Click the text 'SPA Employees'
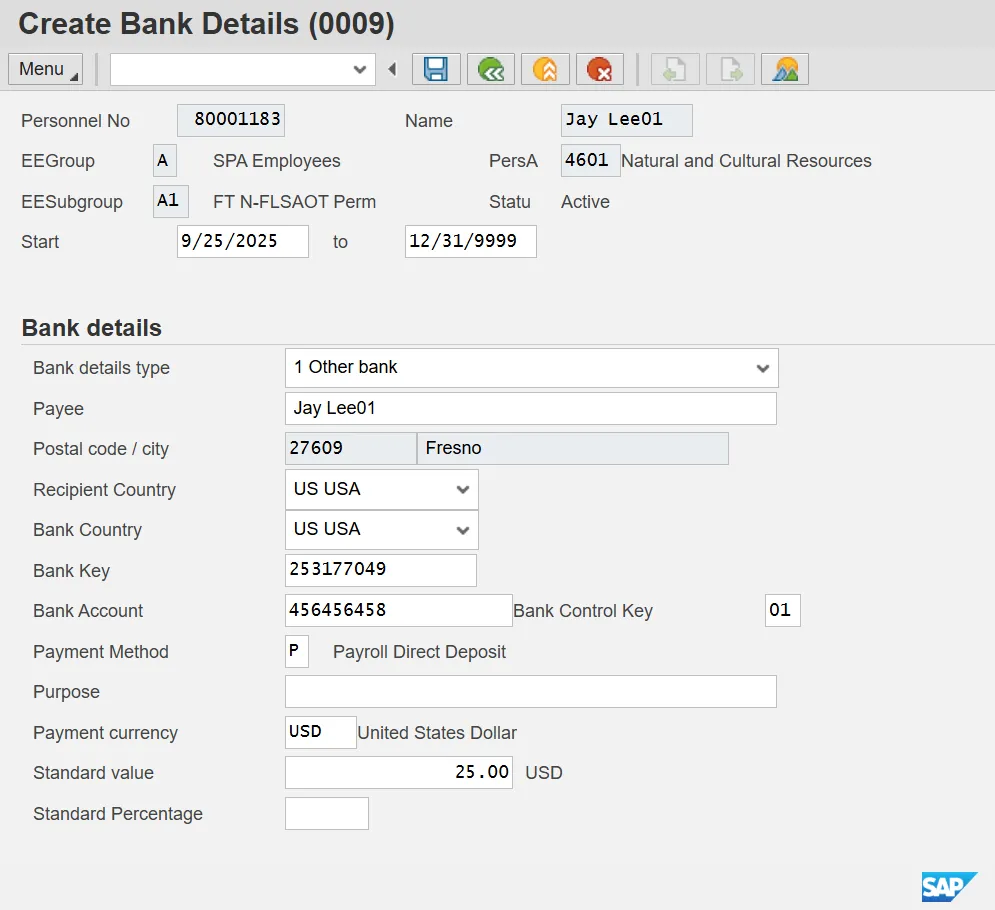This screenshot has height=910, width=995. click(x=277, y=161)
